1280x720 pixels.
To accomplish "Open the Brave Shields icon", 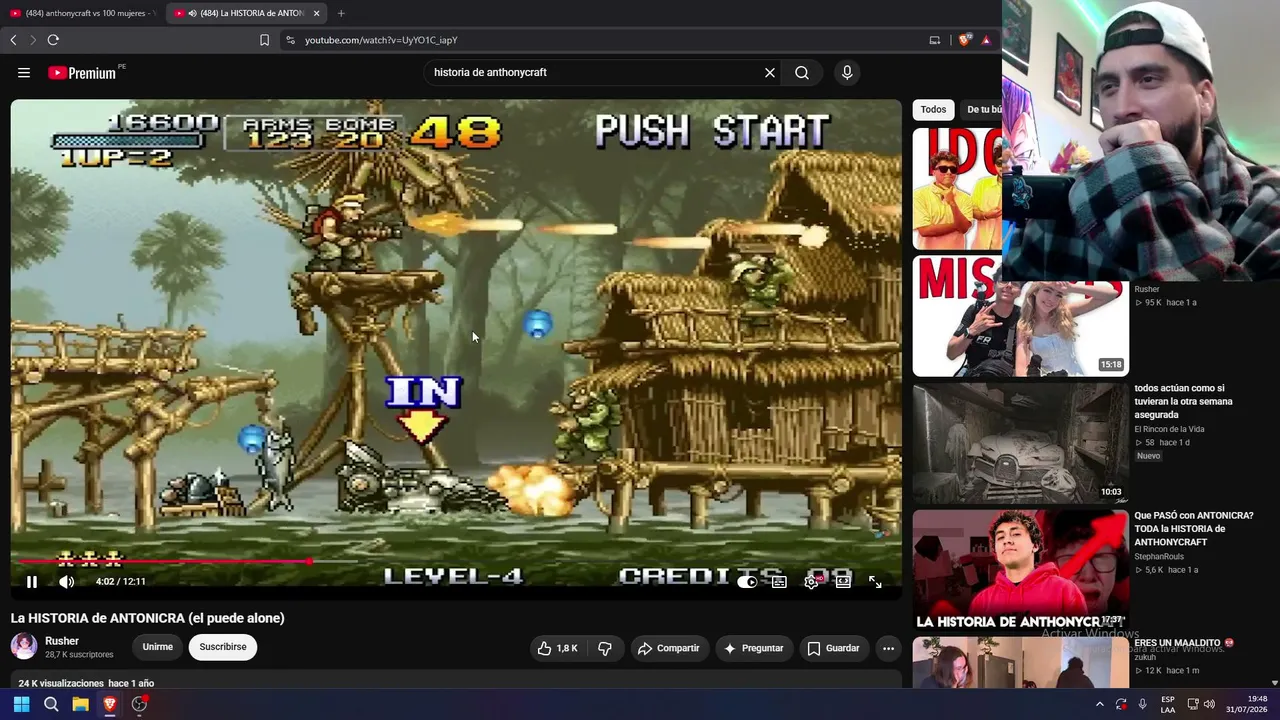I will click(964, 40).
